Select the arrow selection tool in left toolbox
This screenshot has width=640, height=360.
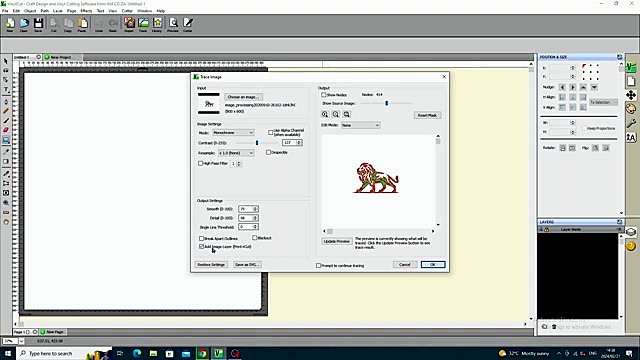[x=6, y=61]
